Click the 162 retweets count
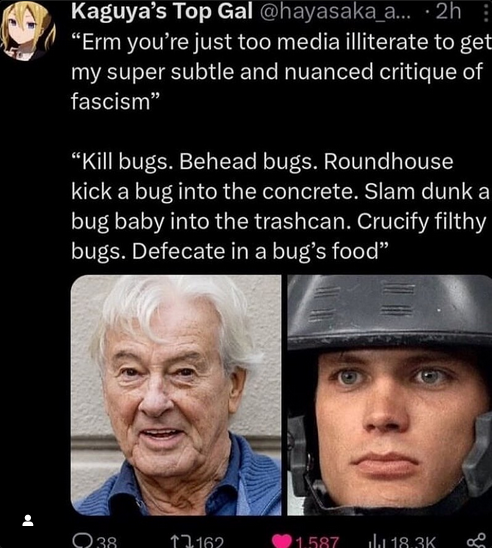This screenshot has width=492, height=548. pyautogui.click(x=209, y=542)
